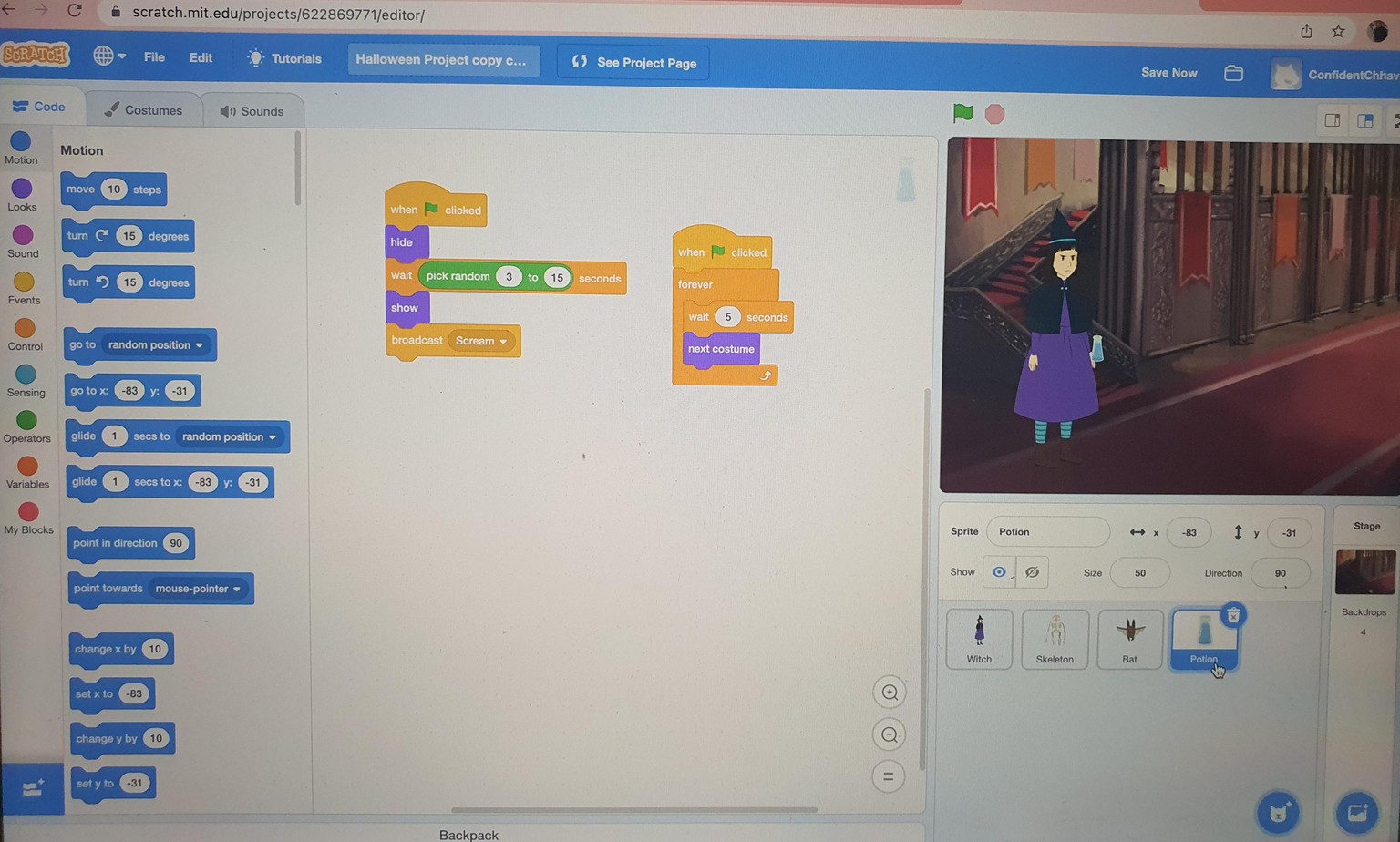This screenshot has width=1400, height=842.
Task: Select the Skeleton sprite thumbnail
Action: pos(1055,640)
